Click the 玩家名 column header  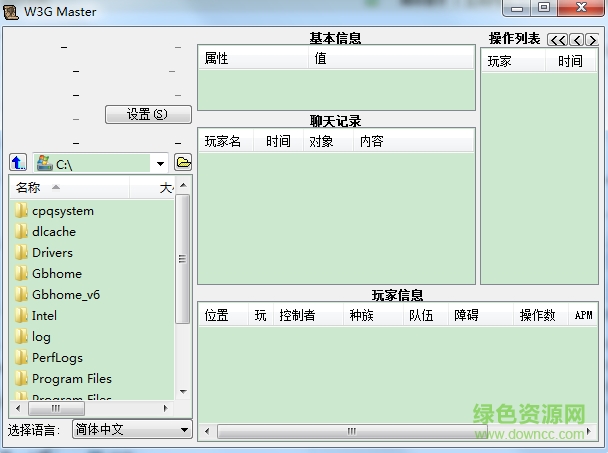pos(226,141)
